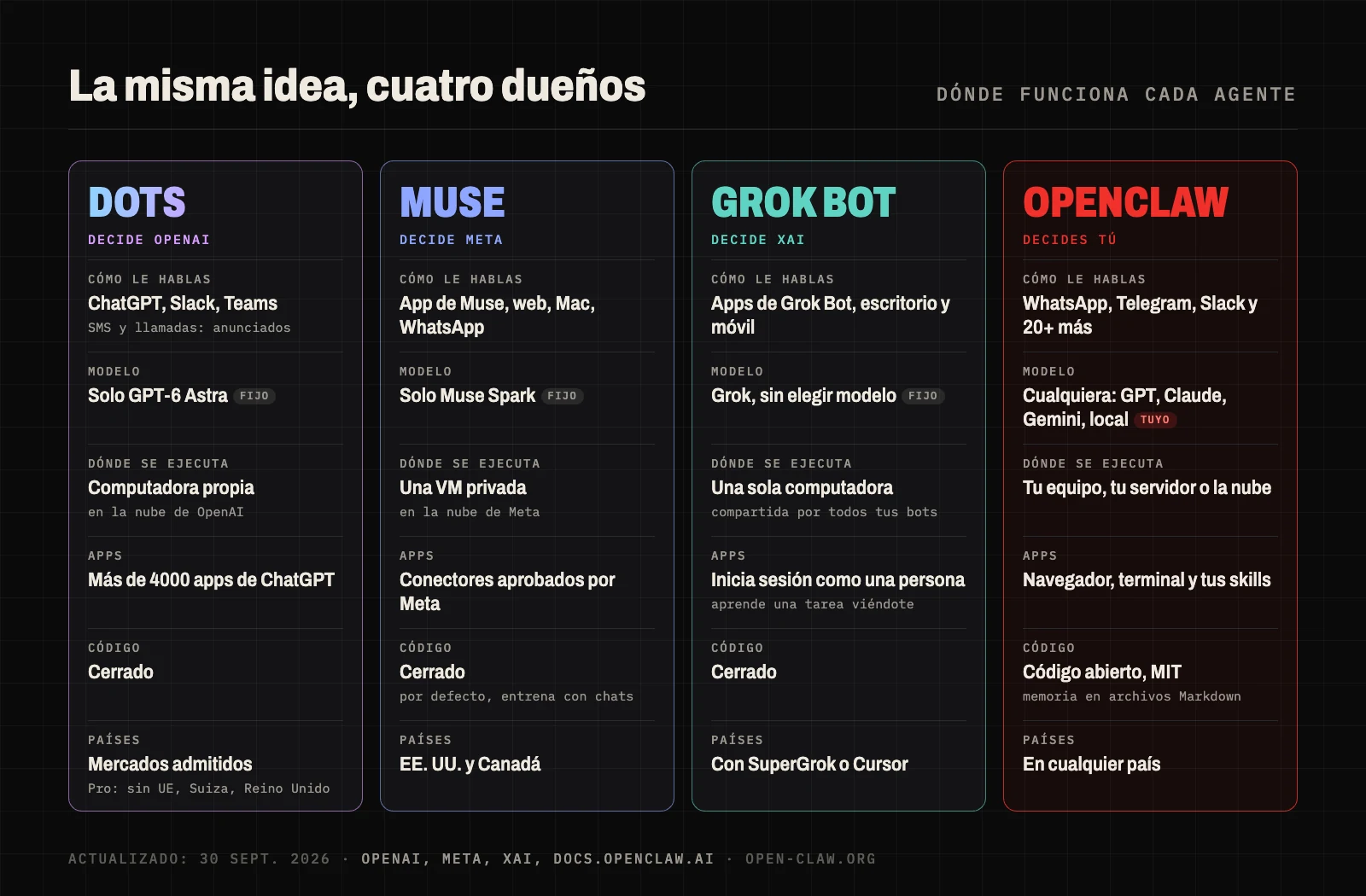Click "Más de 4000 apps de ChatGPT"
The image size is (1366, 896).
click(211, 579)
